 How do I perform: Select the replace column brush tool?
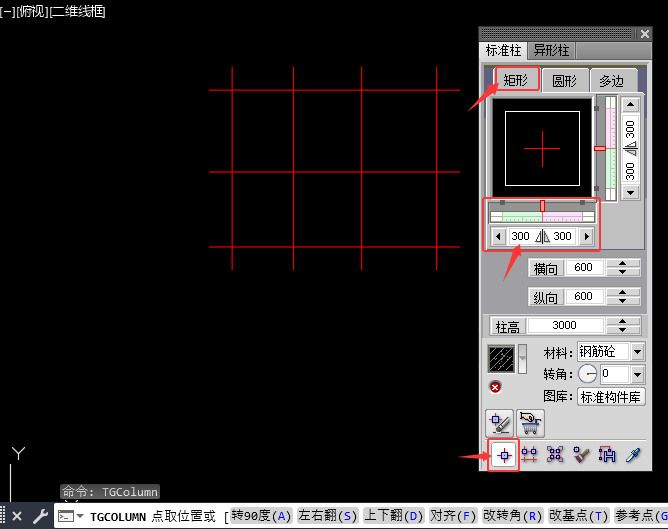(x=581, y=455)
